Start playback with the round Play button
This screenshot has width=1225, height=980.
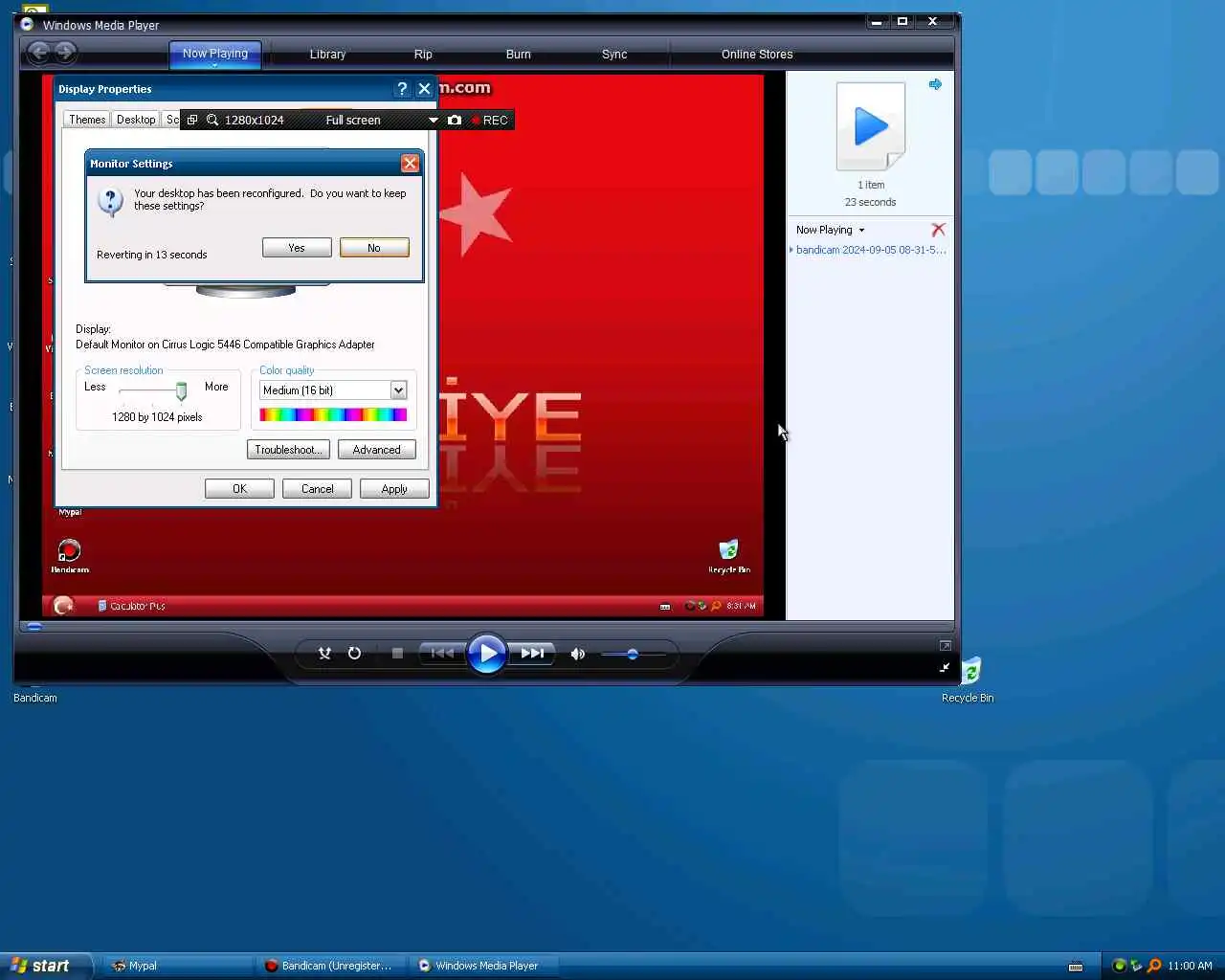(x=487, y=654)
